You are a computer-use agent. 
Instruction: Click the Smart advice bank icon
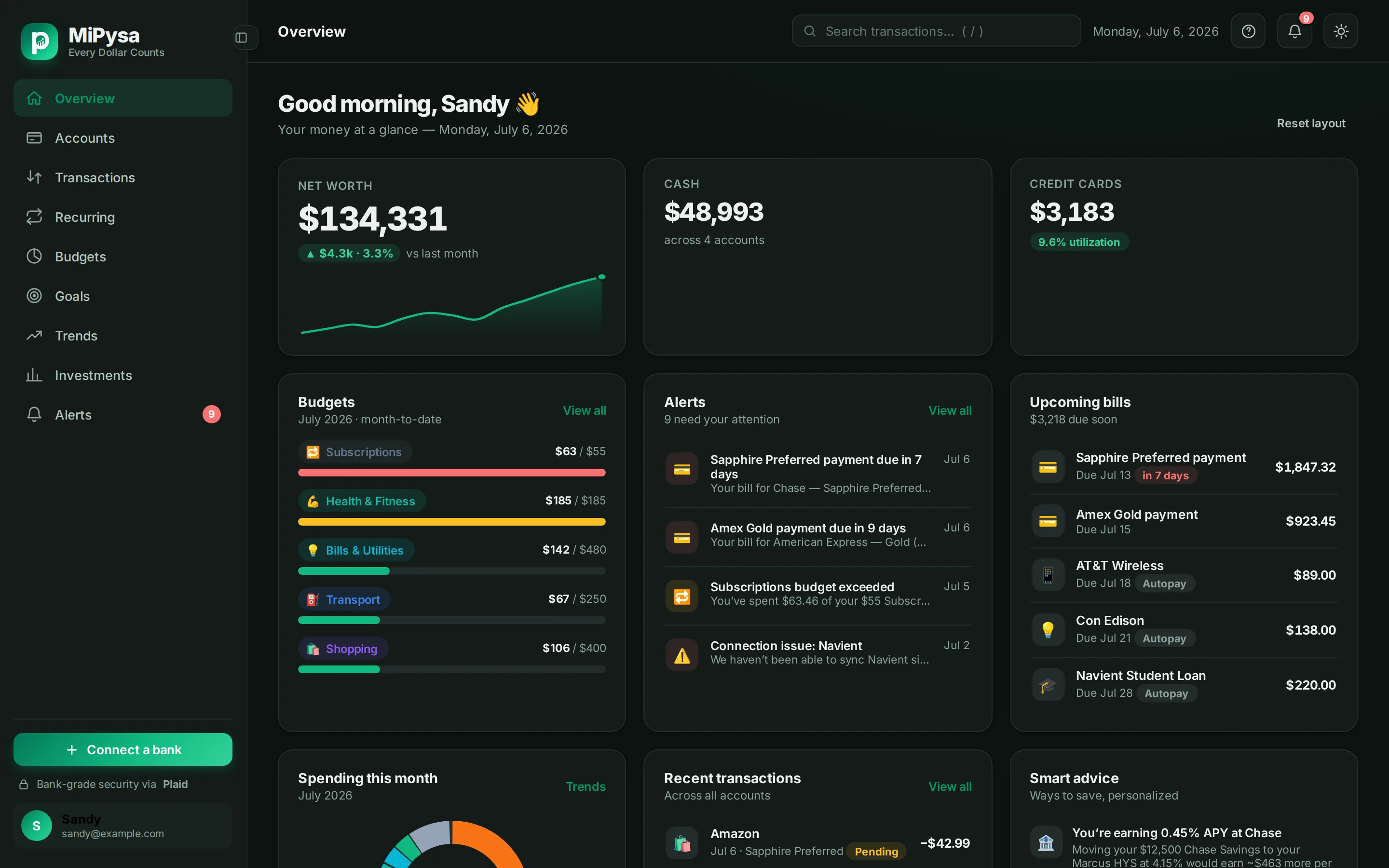pyautogui.click(x=1046, y=842)
